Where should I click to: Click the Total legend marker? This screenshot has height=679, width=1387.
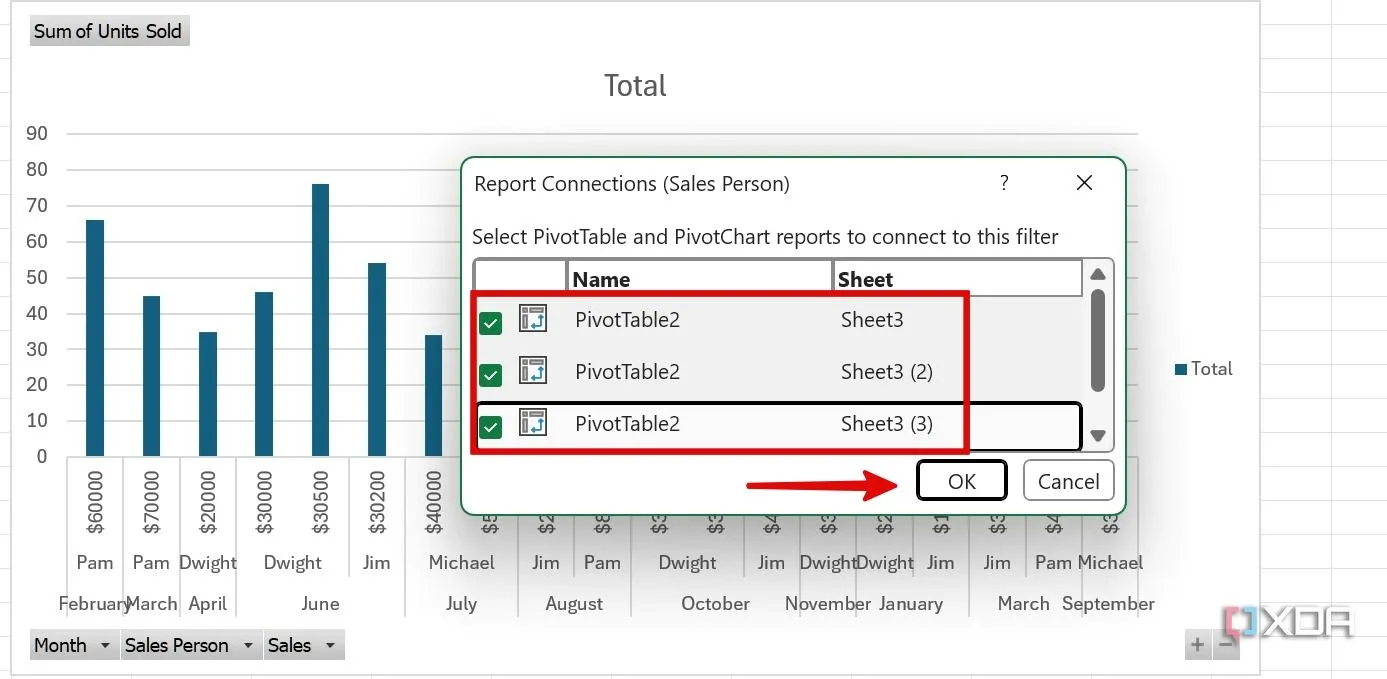[1181, 369]
